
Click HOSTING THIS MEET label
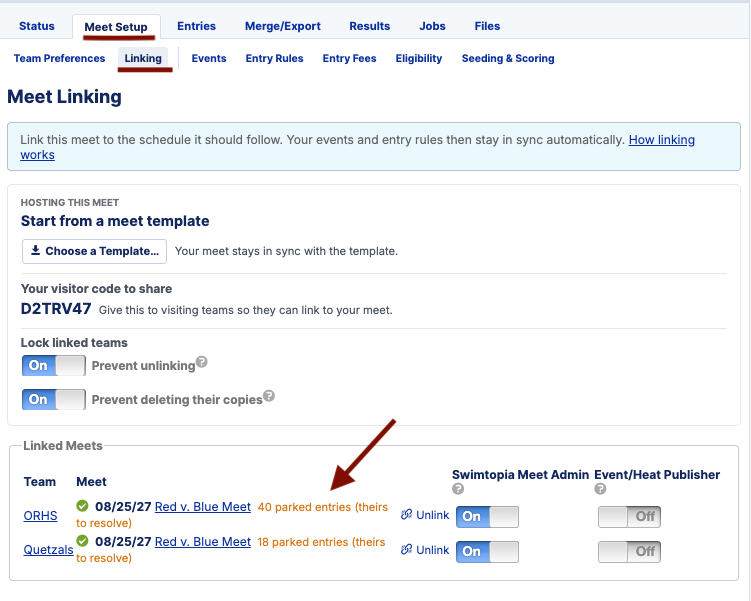coord(70,203)
